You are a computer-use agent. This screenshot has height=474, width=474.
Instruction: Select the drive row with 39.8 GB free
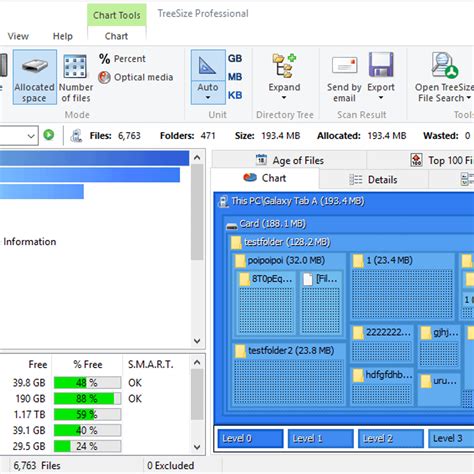95,383
